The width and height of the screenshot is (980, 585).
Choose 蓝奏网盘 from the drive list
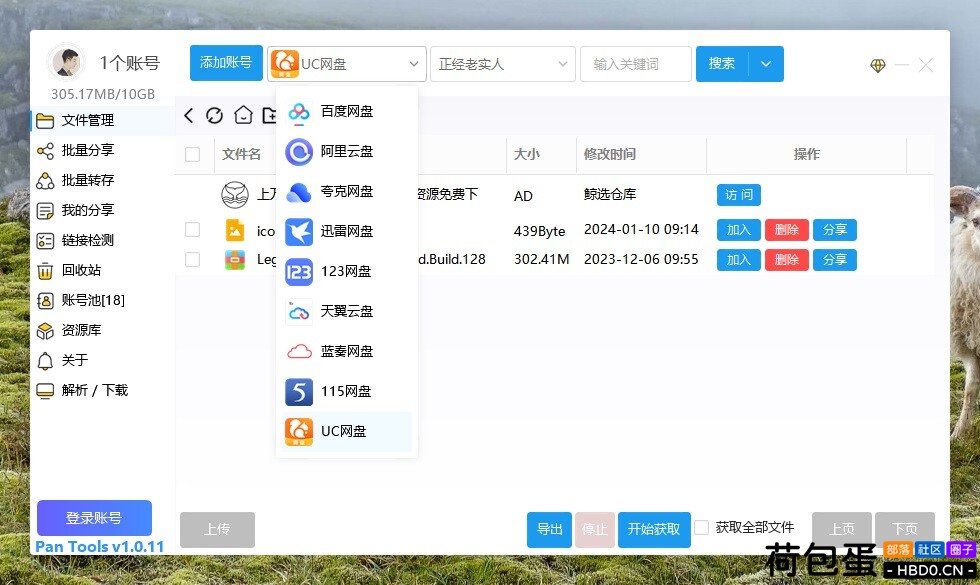pos(347,352)
